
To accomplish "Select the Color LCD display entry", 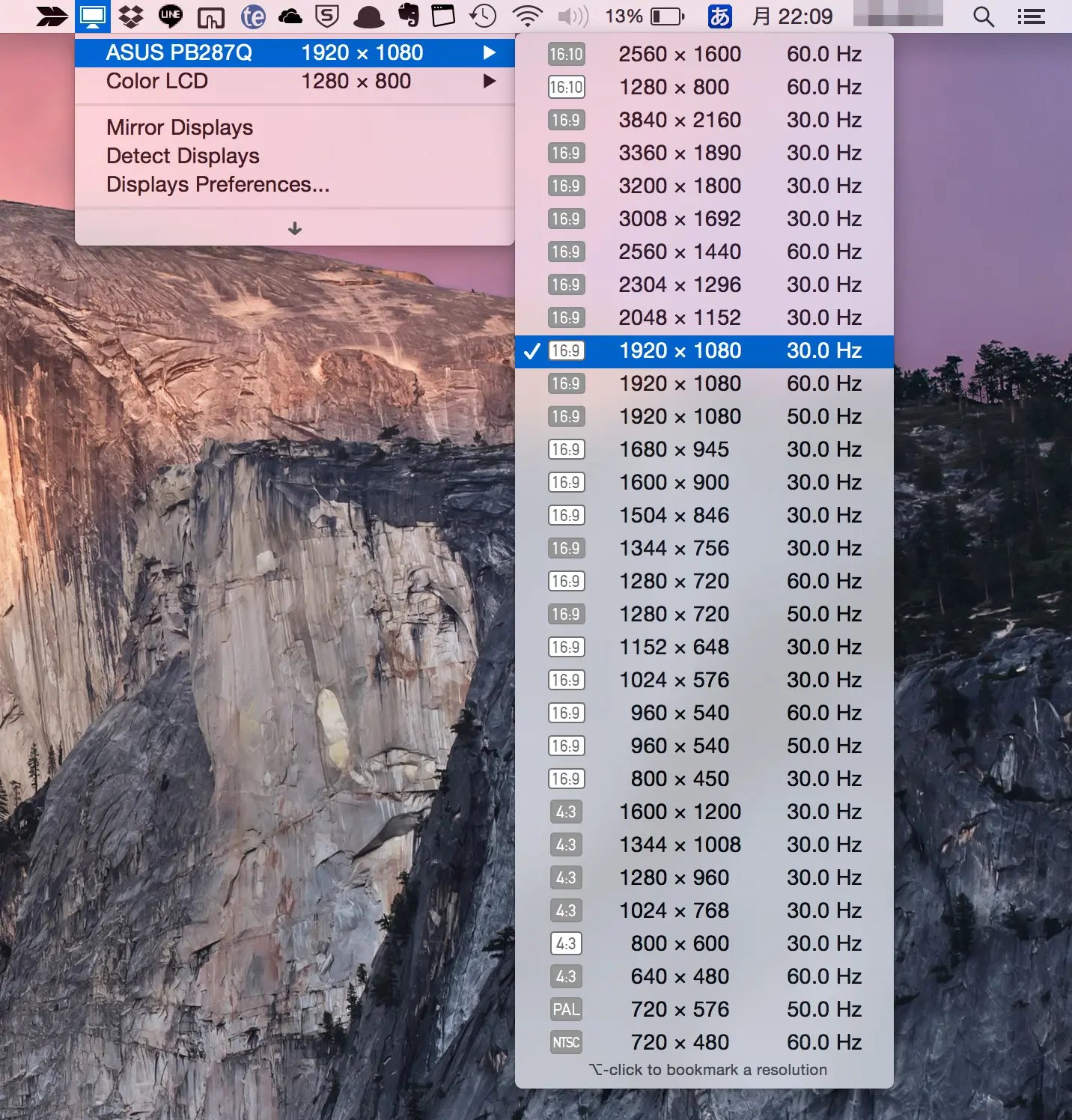I will pos(295,81).
